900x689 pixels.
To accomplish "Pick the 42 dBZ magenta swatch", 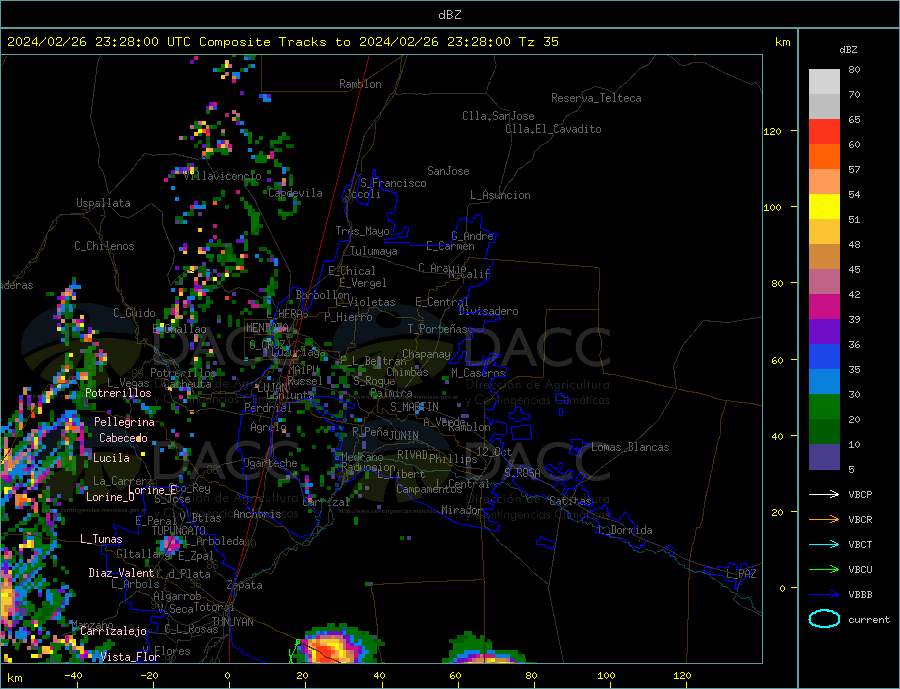I will (824, 307).
